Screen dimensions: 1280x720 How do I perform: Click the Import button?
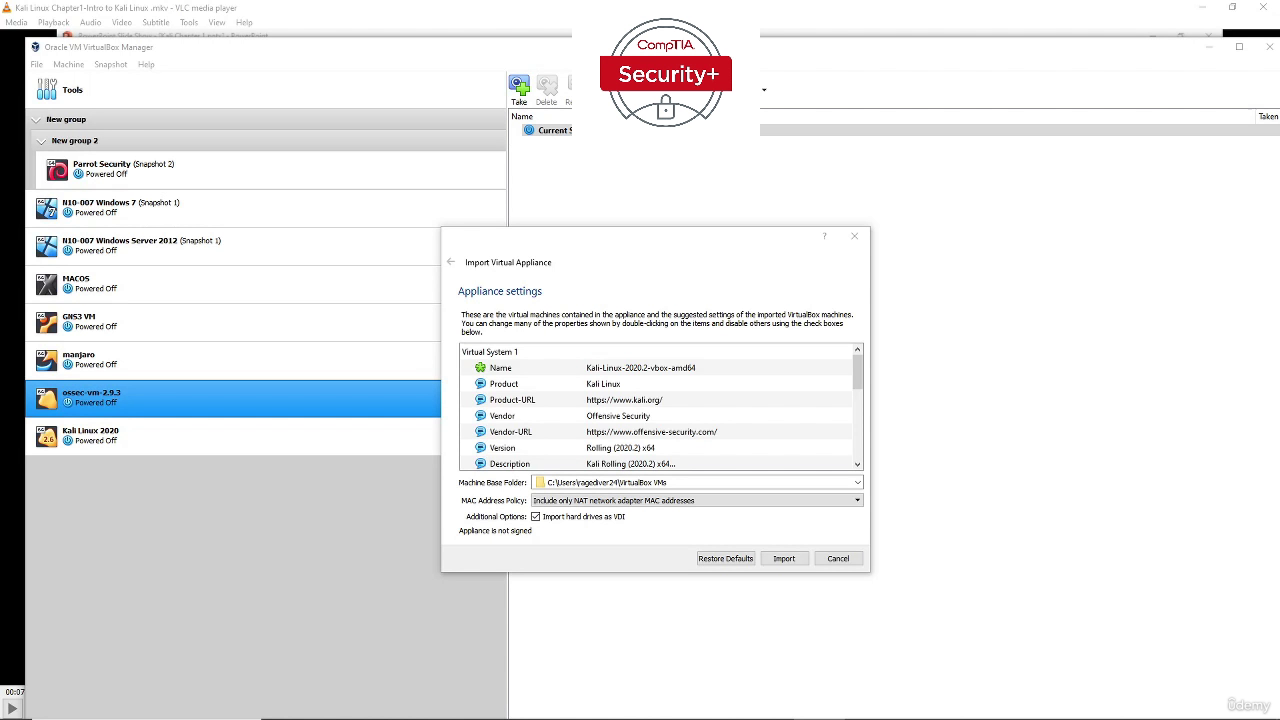pyautogui.click(x=784, y=559)
